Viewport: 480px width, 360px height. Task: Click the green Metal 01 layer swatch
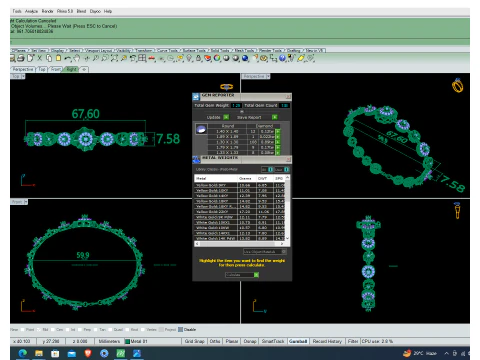(x=127, y=341)
